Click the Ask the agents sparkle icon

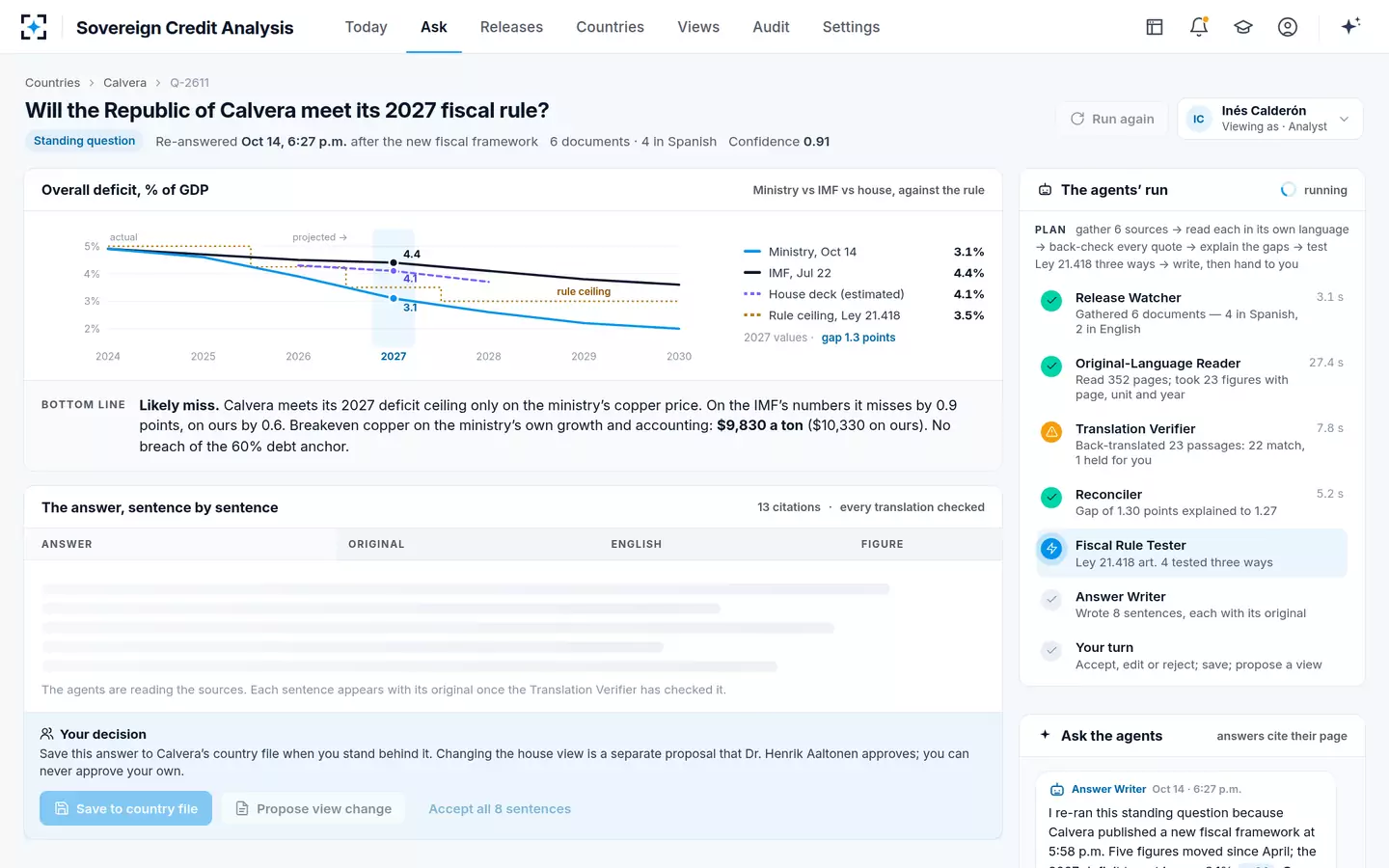[1045, 735]
